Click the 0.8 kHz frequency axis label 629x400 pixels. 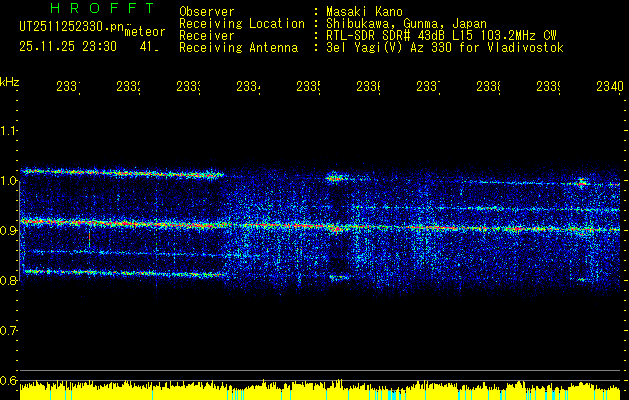pyautogui.click(x=8, y=280)
